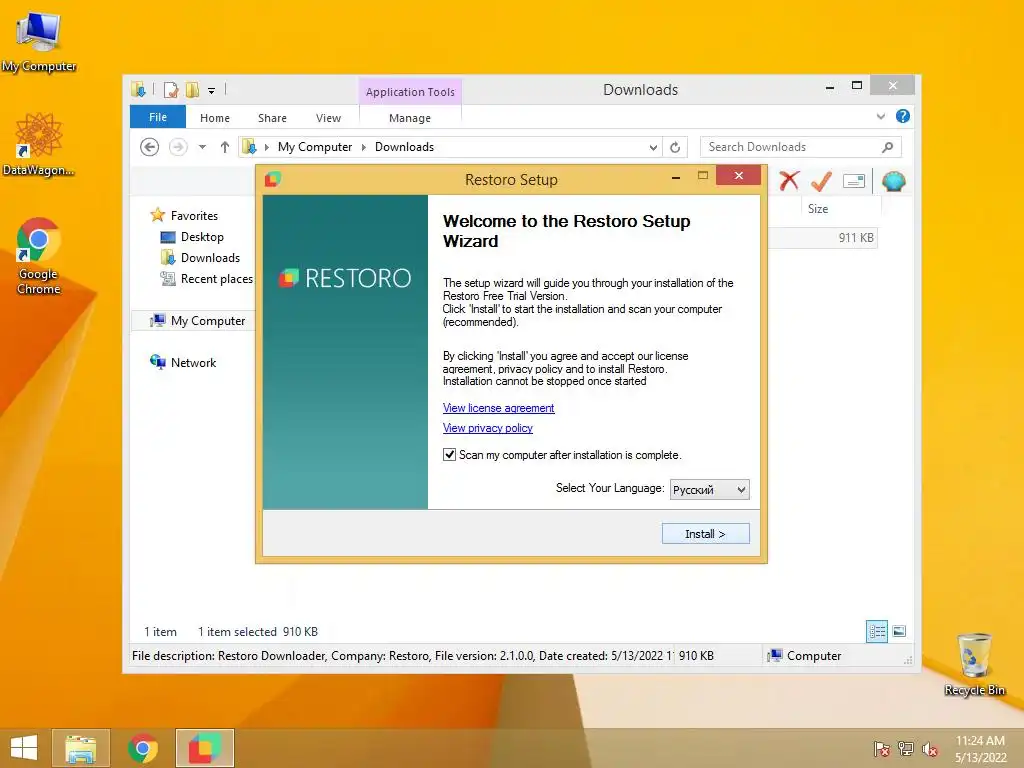The image size is (1024, 768).
Task: Uncheck Scan my computer after installation
Action: pos(449,455)
